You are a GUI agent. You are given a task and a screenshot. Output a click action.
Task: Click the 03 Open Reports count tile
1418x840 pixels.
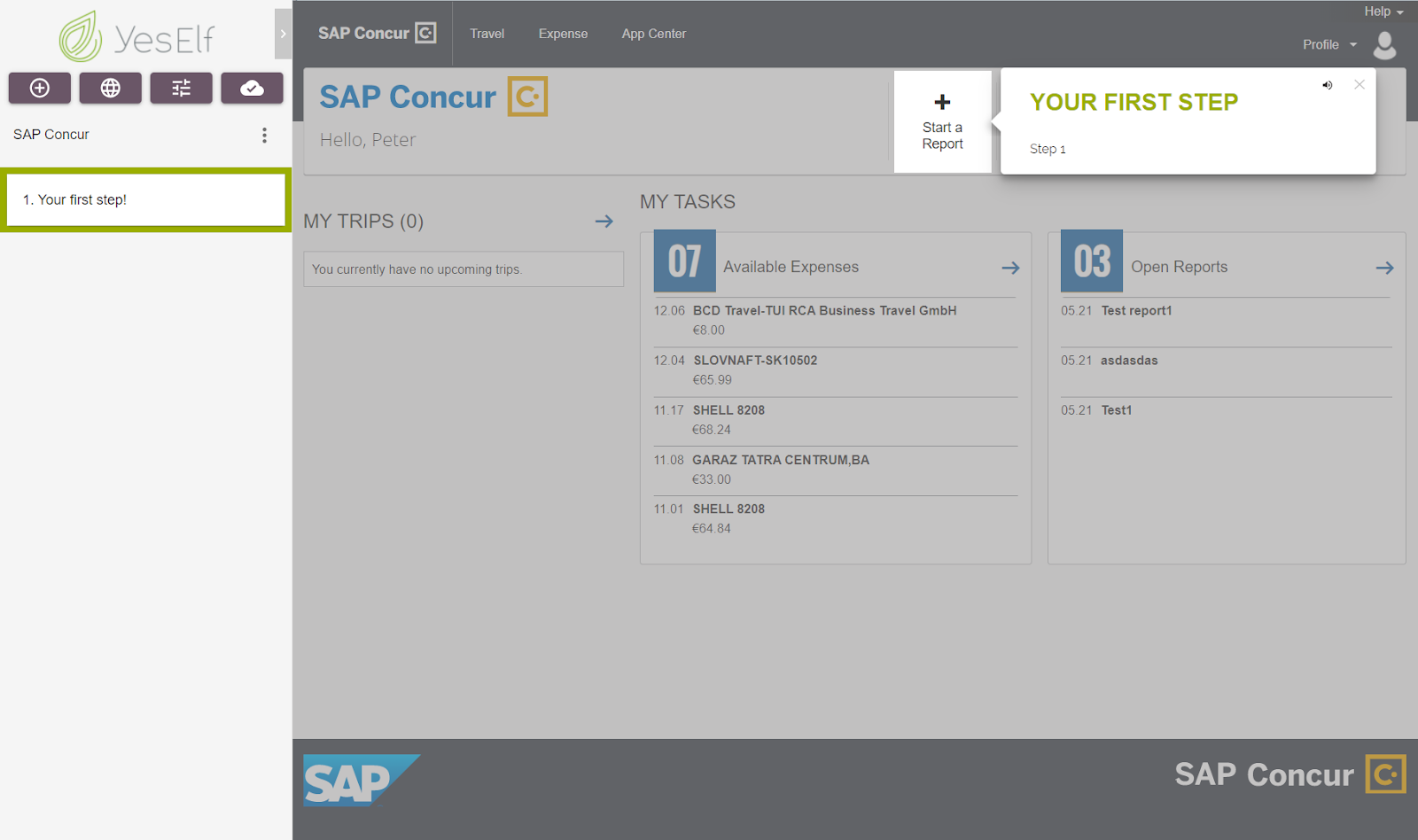tap(1092, 261)
